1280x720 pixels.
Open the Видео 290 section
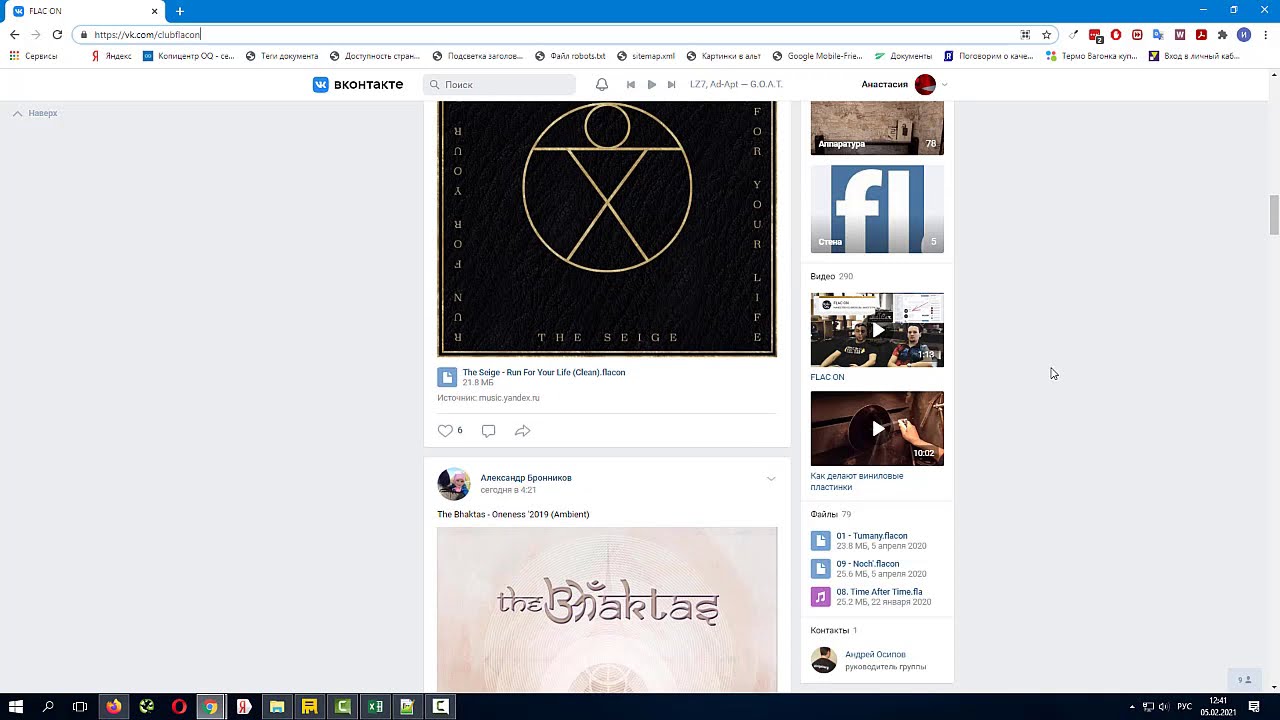832,276
